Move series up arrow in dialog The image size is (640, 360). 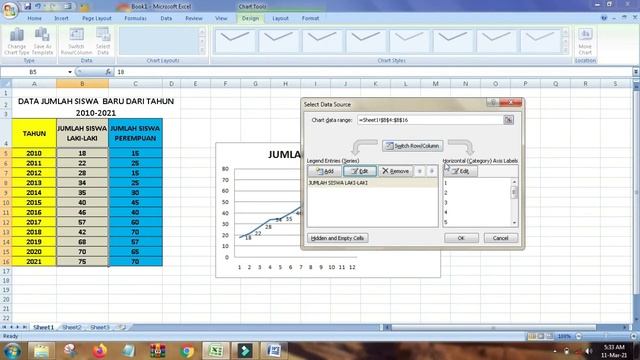pyautogui.click(x=419, y=171)
